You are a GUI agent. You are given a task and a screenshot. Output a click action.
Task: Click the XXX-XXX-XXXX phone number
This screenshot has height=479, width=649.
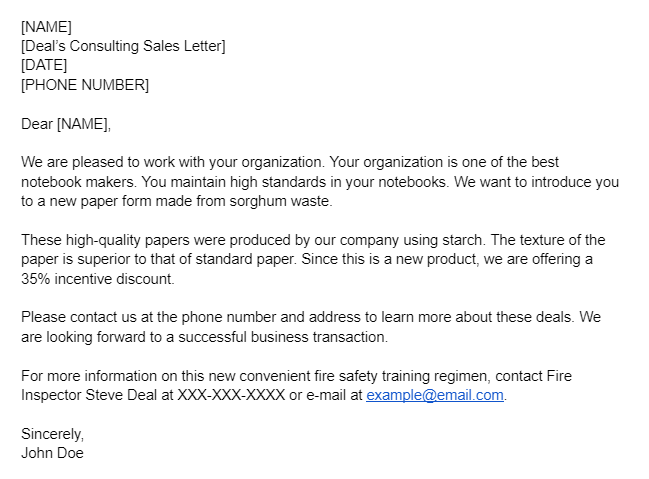click(231, 395)
